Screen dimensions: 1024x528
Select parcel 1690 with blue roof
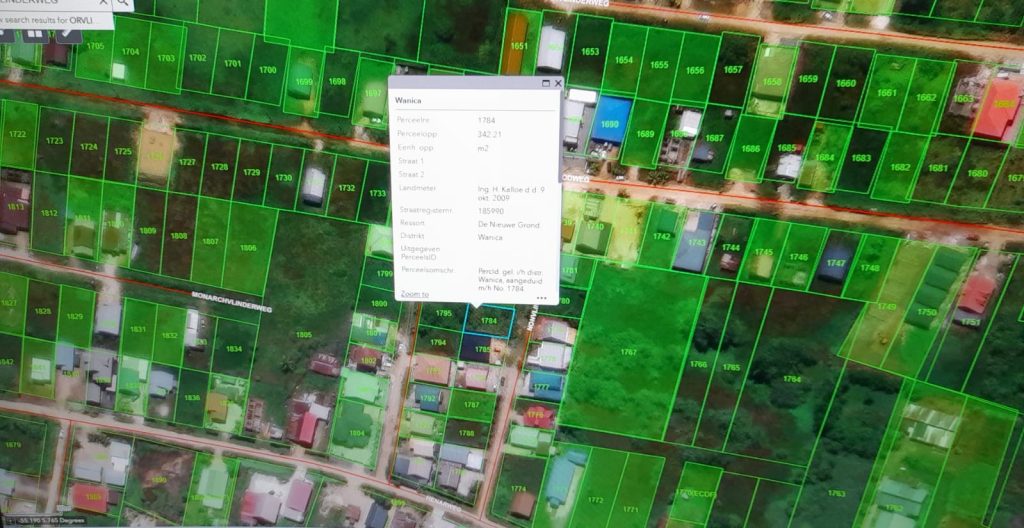pyautogui.click(x=610, y=123)
